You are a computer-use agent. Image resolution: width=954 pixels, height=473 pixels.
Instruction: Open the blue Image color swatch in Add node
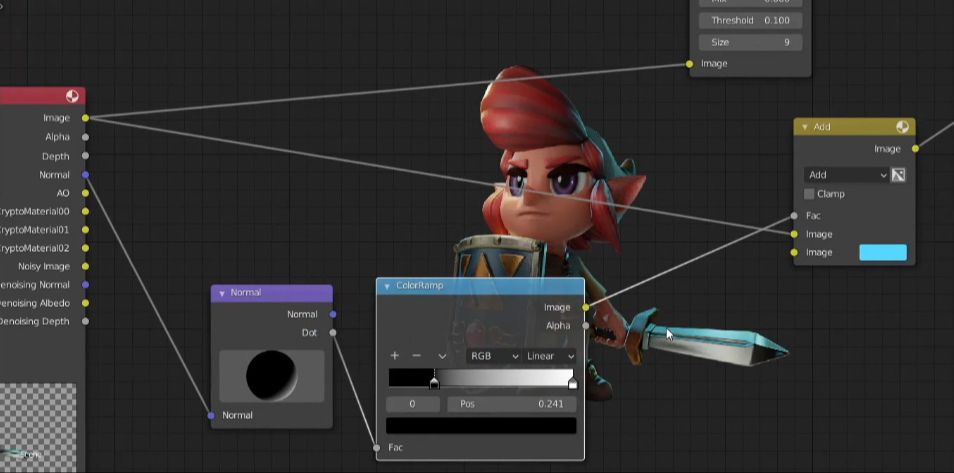(x=883, y=253)
